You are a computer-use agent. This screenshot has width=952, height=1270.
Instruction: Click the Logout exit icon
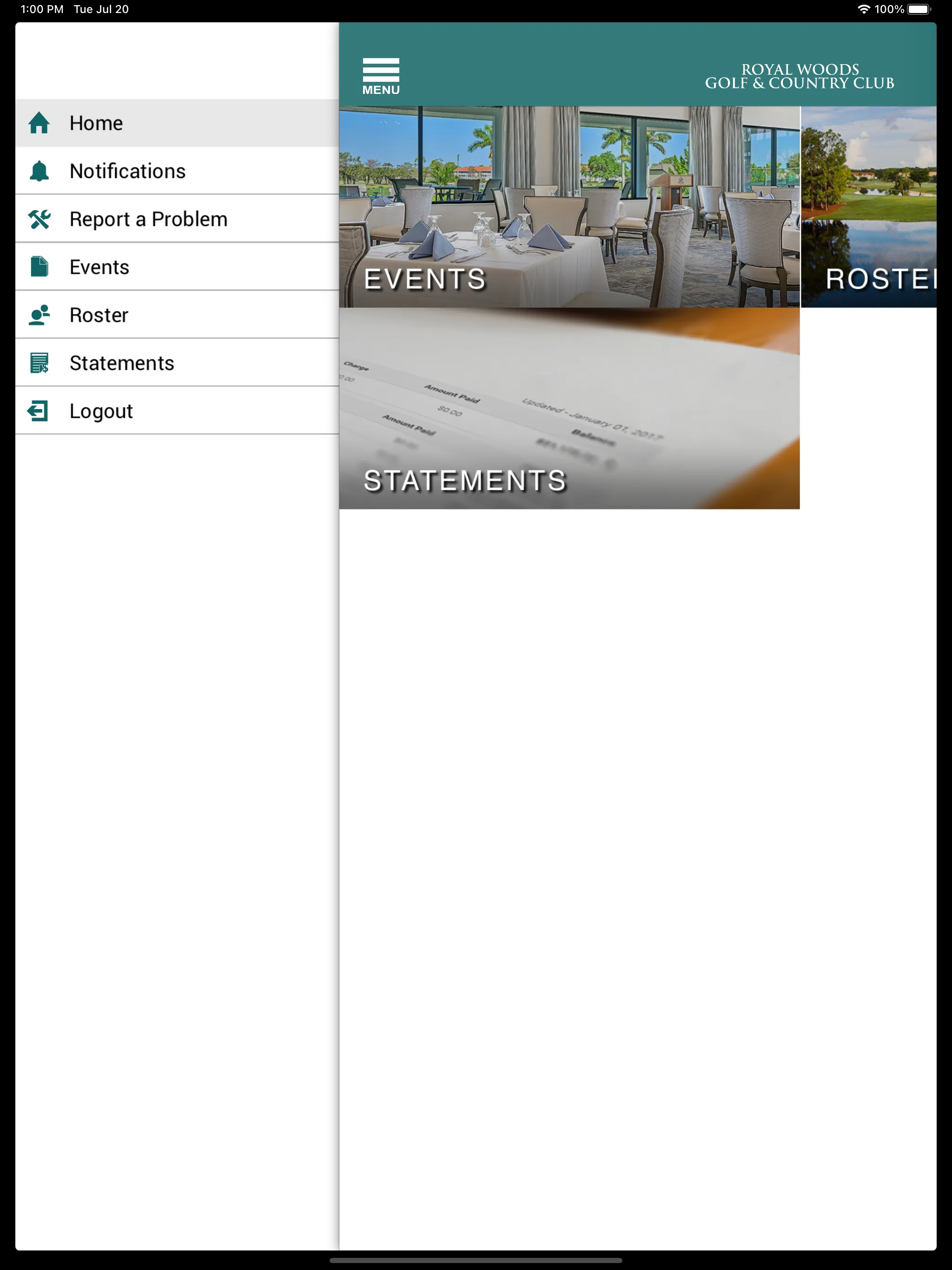click(38, 410)
